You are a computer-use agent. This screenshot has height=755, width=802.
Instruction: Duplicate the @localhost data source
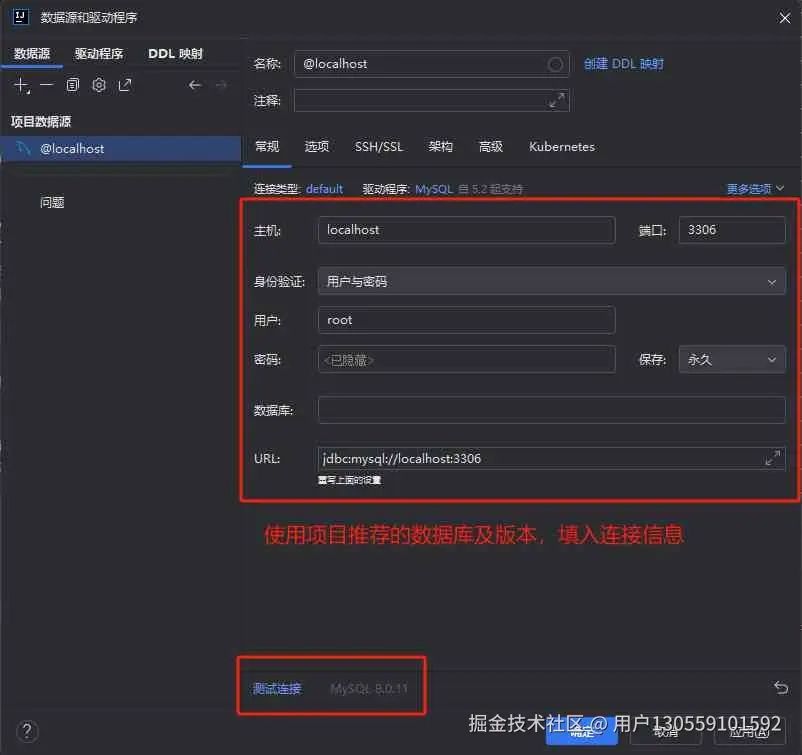pos(72,85)
